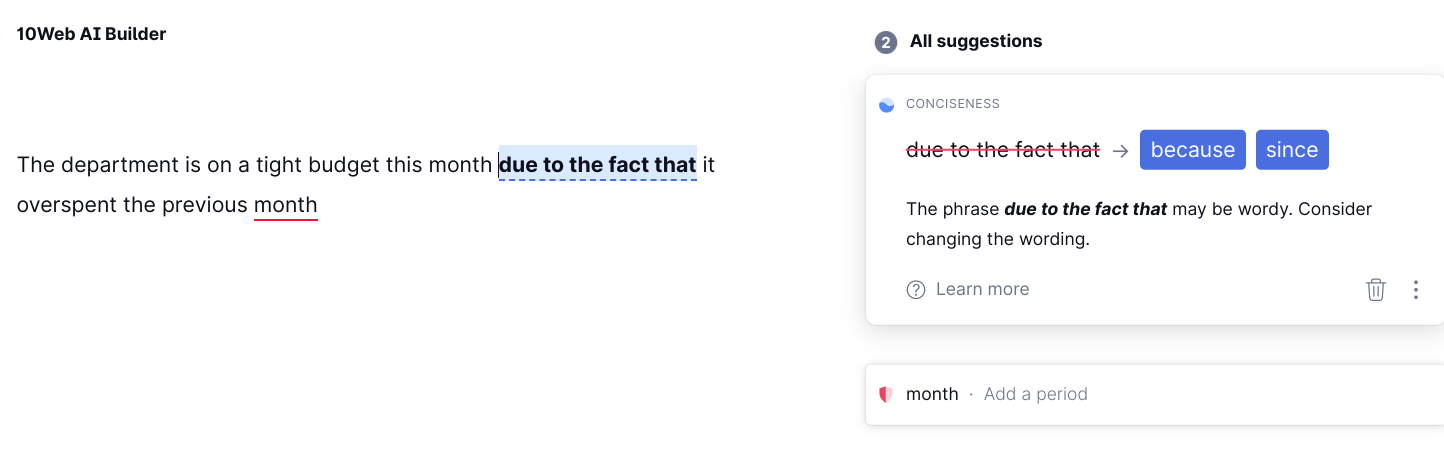
Task: Replace phrase with 'because'
Action: [1193, 150]
